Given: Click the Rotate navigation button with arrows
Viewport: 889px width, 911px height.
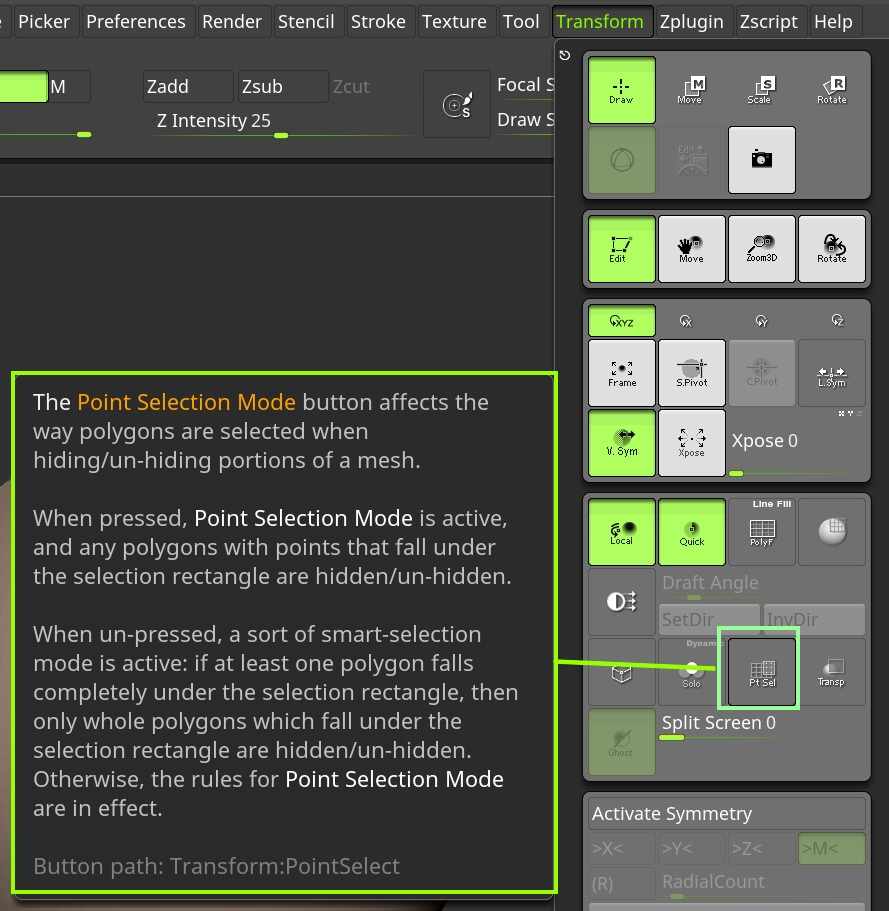Looking at the screenshot, I should (831, 249).
